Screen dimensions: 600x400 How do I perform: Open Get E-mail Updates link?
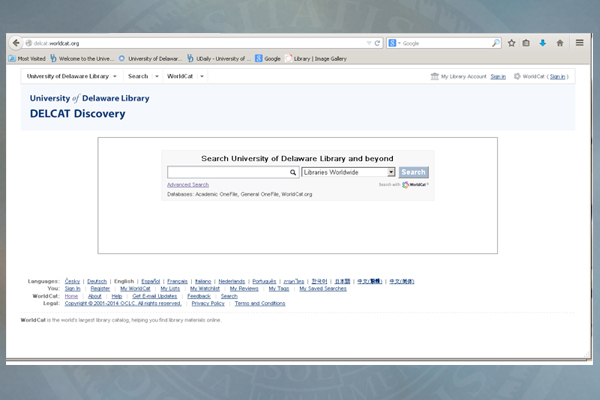point(155,296)
